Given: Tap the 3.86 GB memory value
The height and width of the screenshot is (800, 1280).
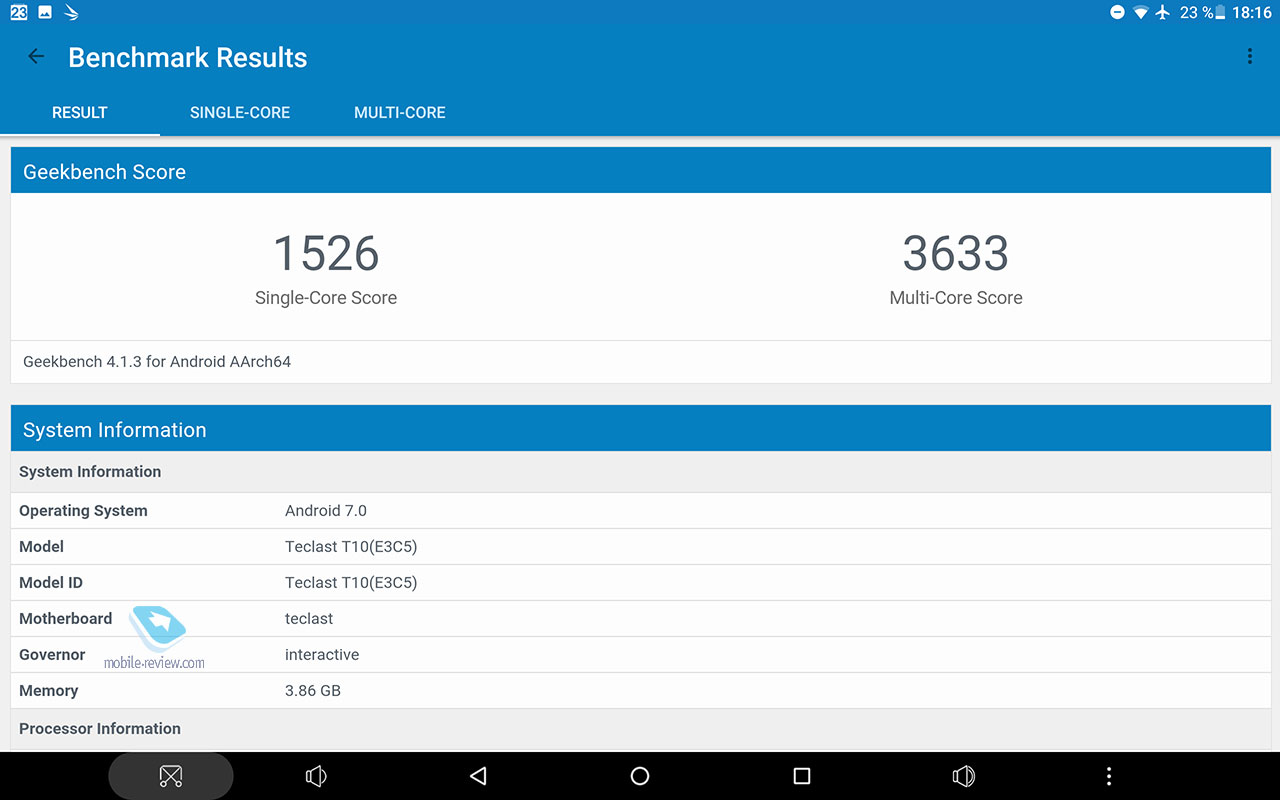Looking at the screenshot, I should (313, 691).
